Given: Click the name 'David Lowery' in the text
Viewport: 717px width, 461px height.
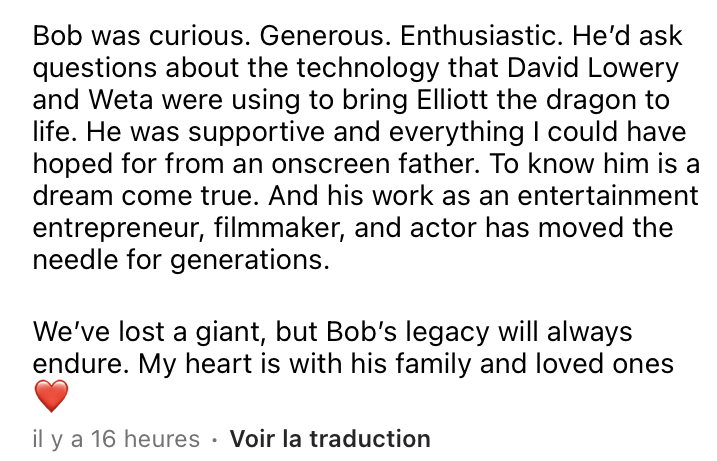Looking at the screenshot, I should tap(593, 69).
